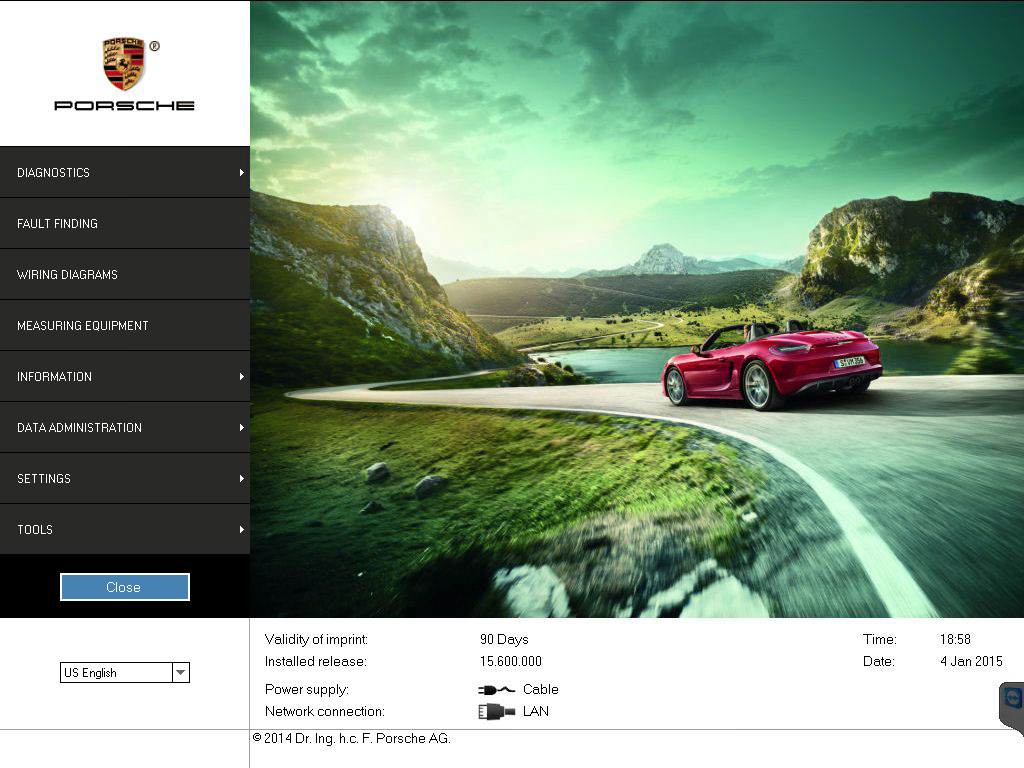Expand the Data Administration submenu arrow
This screenshot has height=768, width=1024.
click(x=242, y=427)
